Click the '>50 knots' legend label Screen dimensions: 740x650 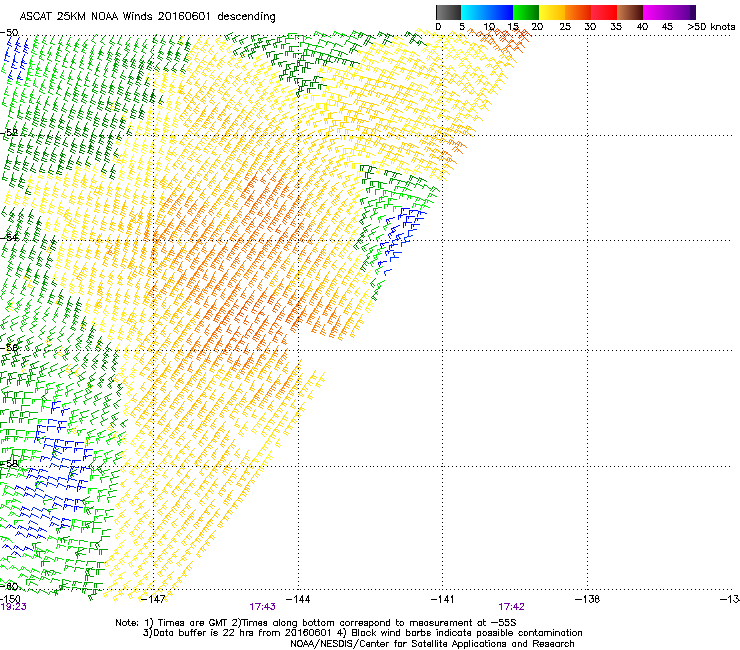click(x=711, y=27)
